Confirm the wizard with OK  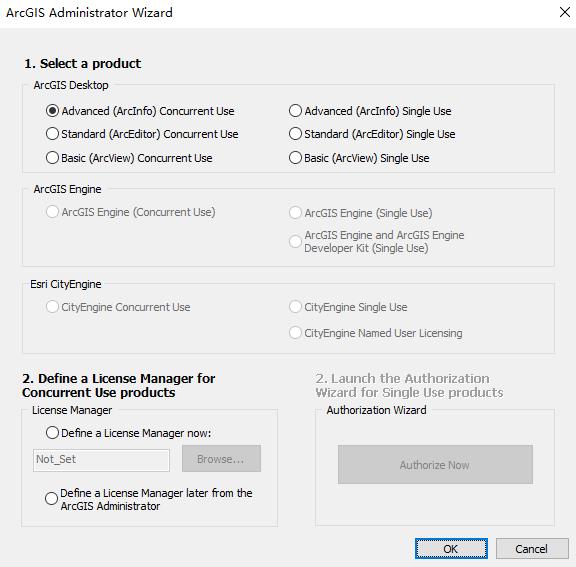(451, 549)
